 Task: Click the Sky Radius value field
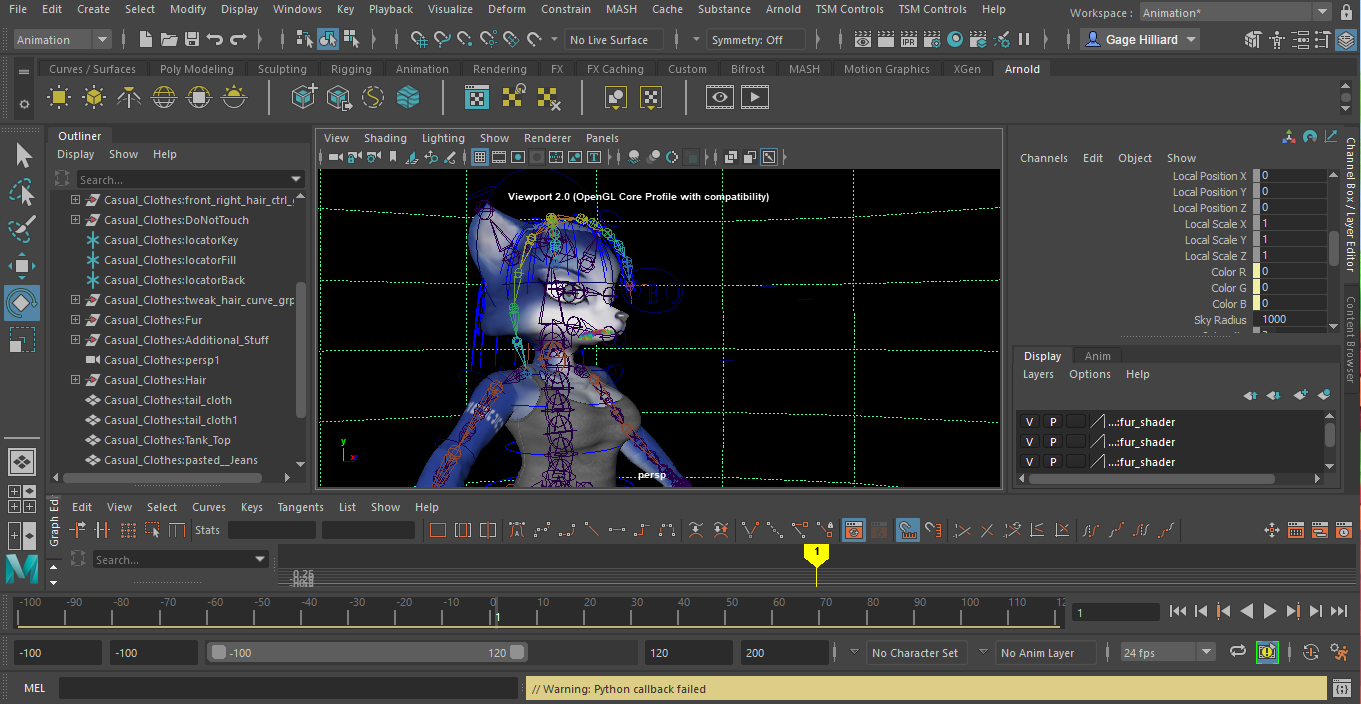click(x=1290, y=320)
